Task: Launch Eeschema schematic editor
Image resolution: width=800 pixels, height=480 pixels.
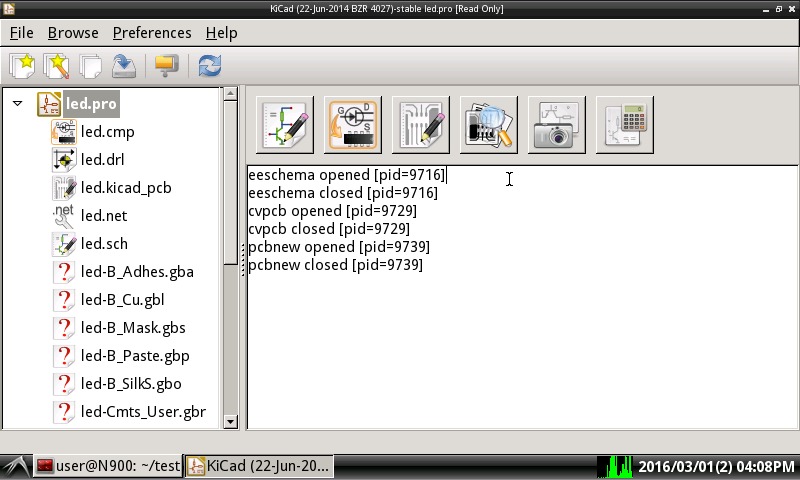Action: [285, 124]
